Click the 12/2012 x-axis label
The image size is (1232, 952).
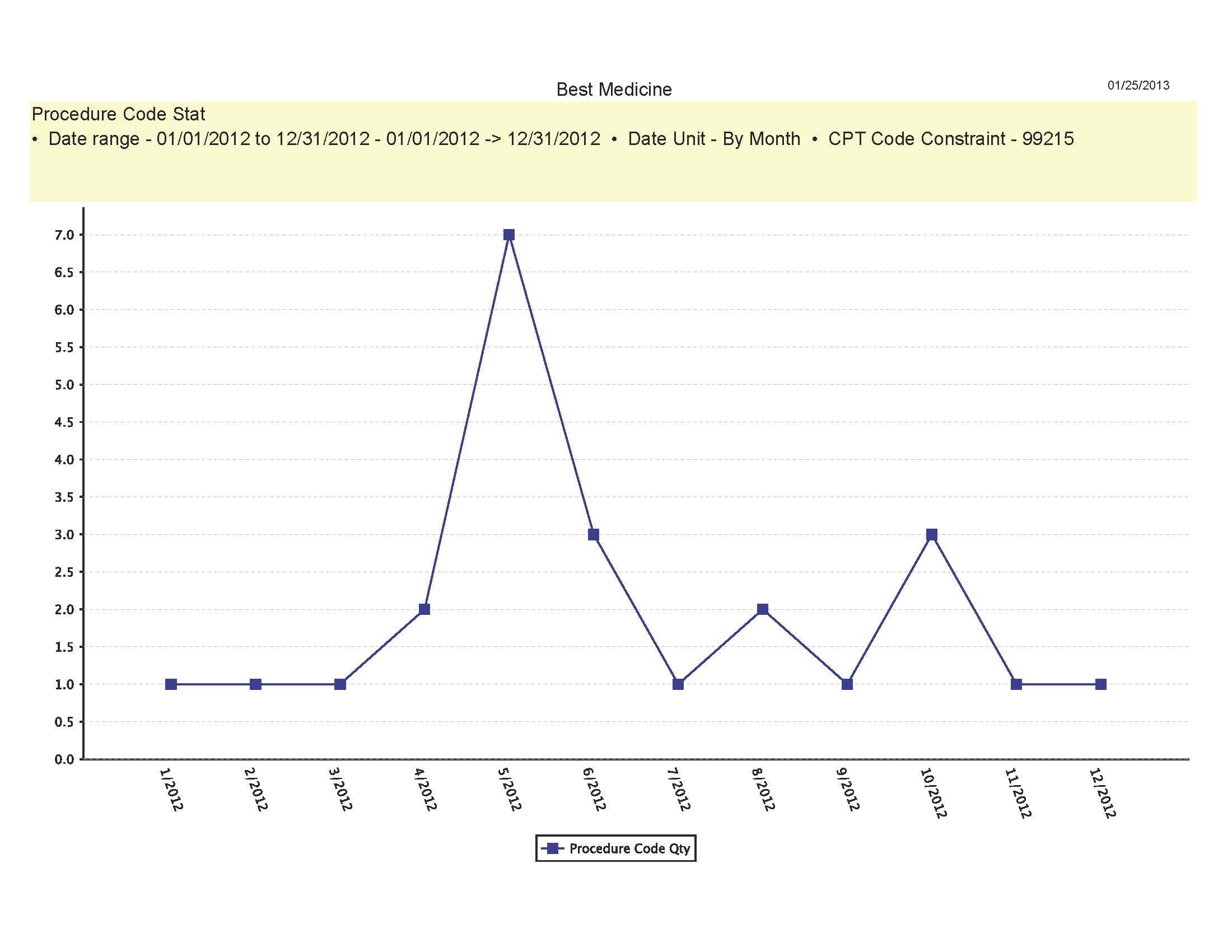1102,793
